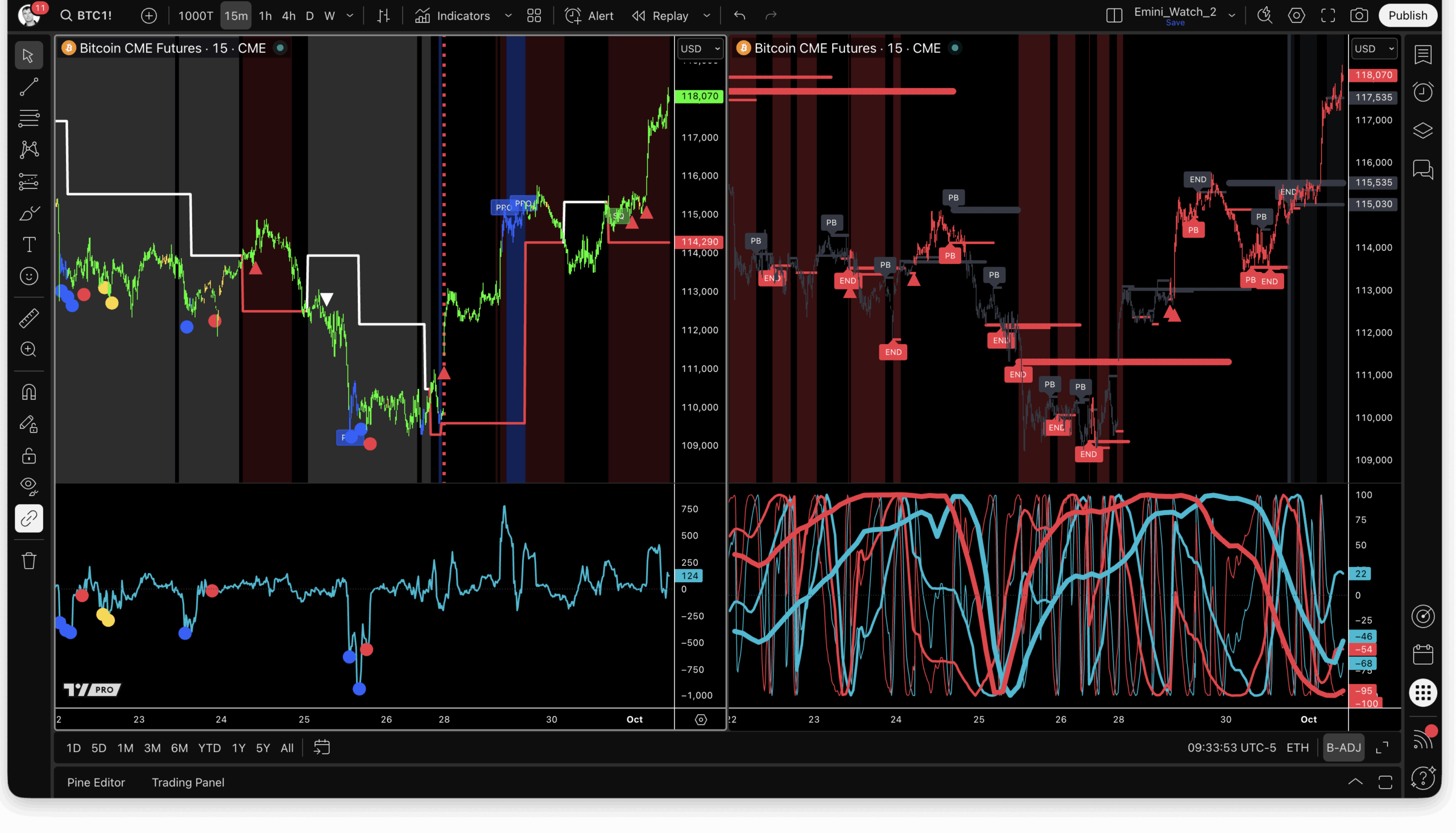Open the left chart's USD currency dropdown
1456x833 pixels.
pos(700,49)
